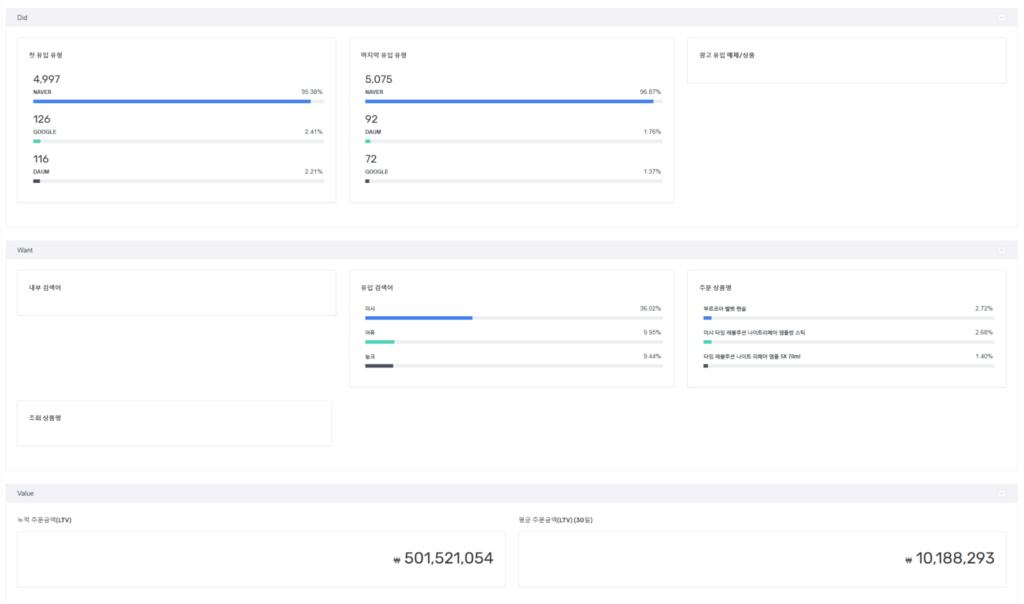The width and height of the screenshot is (1024, 604).
Task: Collapse the Did section panel
Action: tap(1002, 18)
